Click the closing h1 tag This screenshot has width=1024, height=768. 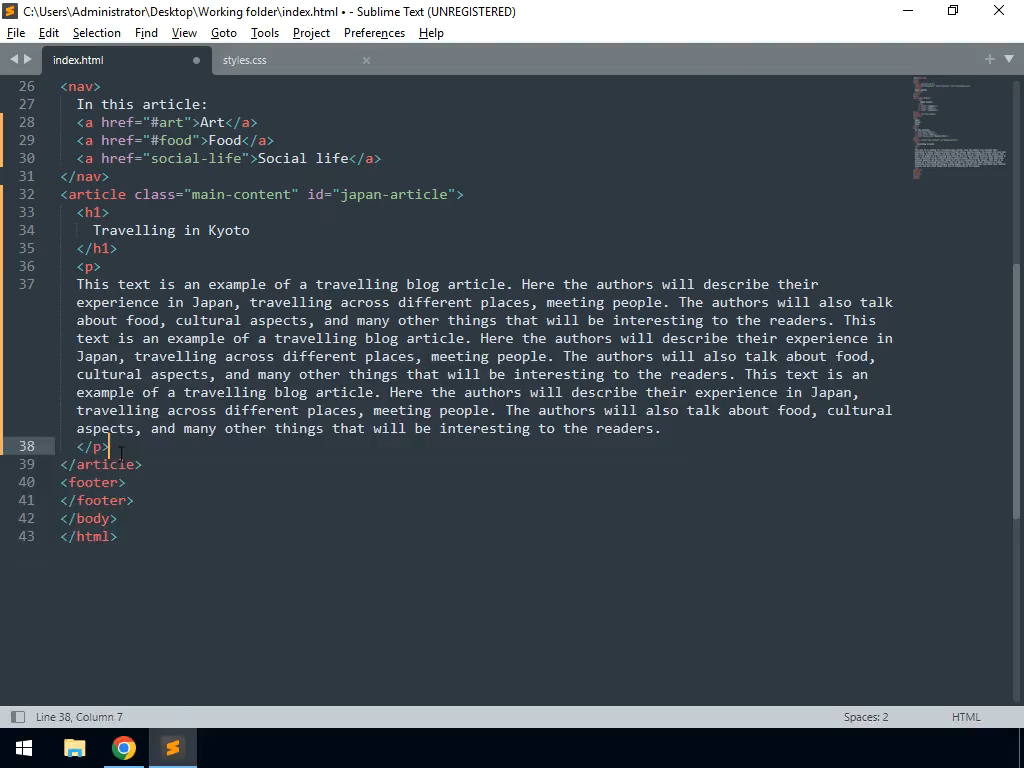pos(97,248)
